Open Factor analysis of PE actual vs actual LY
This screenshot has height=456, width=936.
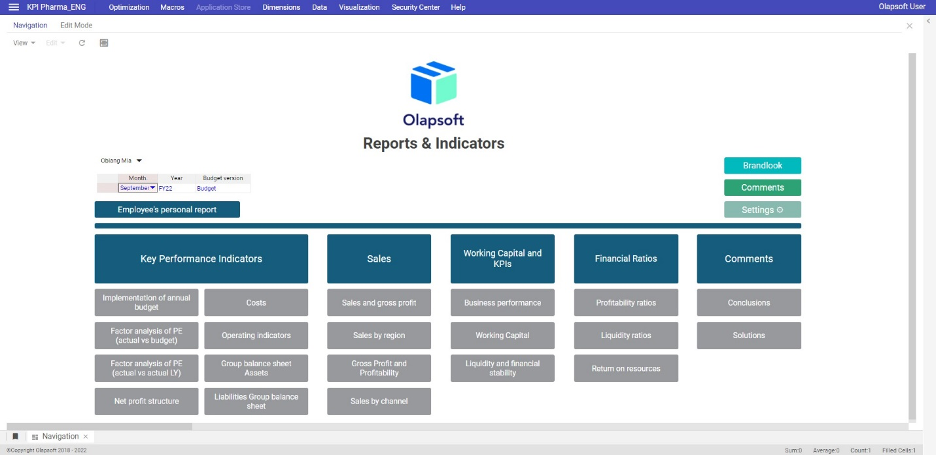[146, 368]
